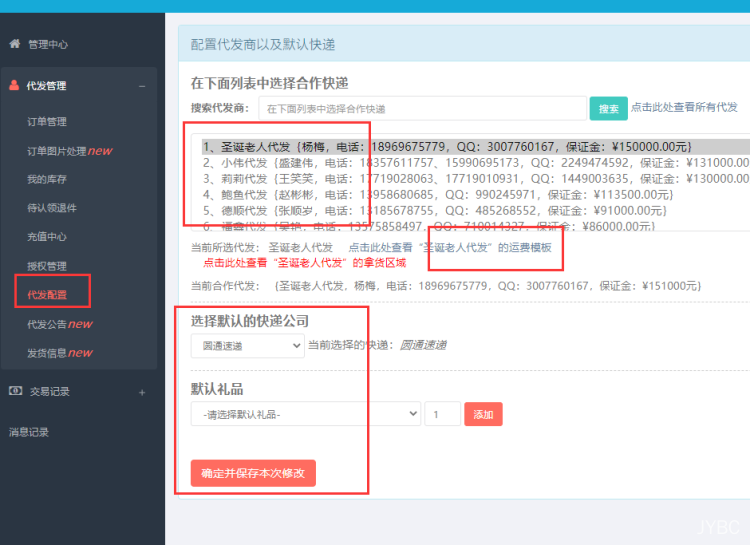Open the 请选择默认礼品 gift dropdown
Image resolution: width=750 pixels, height=545 pixels.
(305, 414)
